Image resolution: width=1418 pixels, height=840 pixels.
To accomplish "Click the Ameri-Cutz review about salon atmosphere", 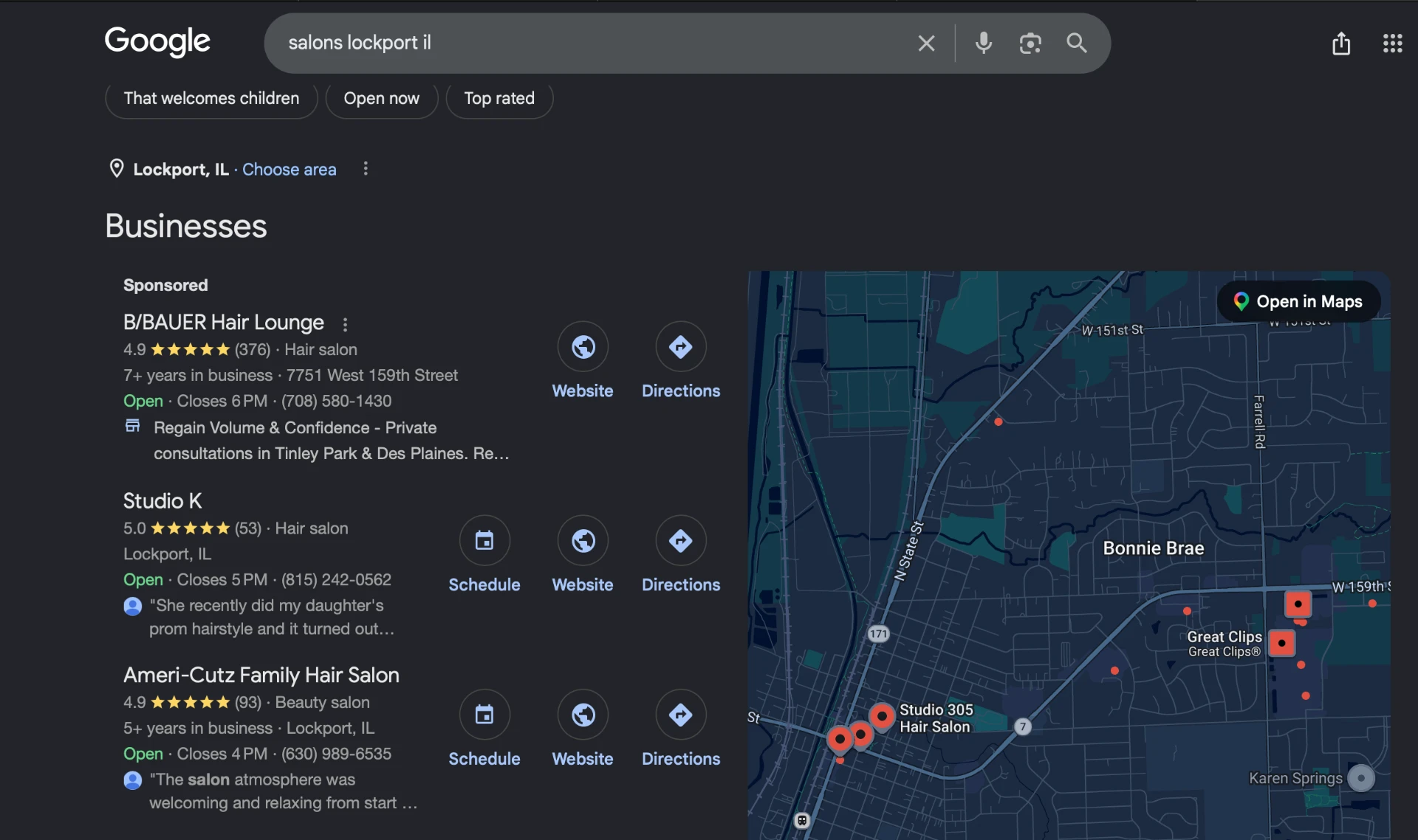I will pos(283,791).
